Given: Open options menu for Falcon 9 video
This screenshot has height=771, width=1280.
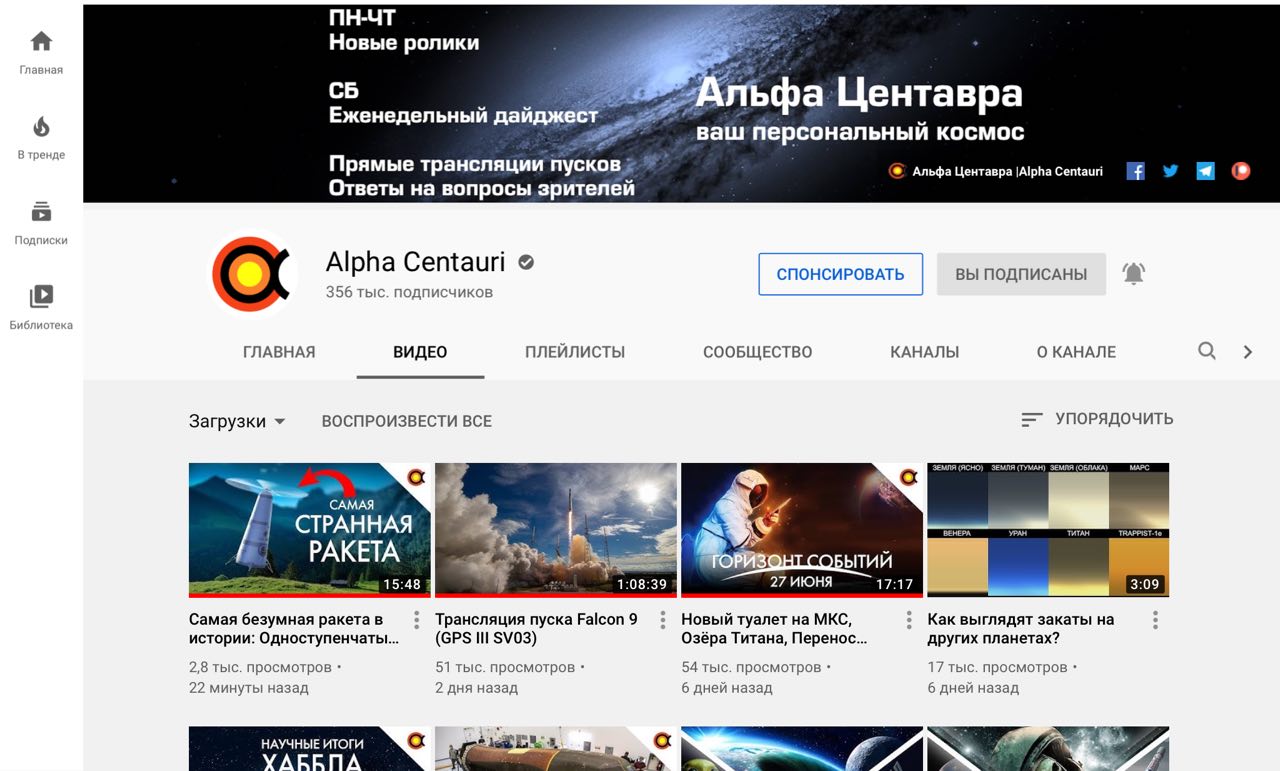Looking at the screenshot, I should [x=663, y=621].
